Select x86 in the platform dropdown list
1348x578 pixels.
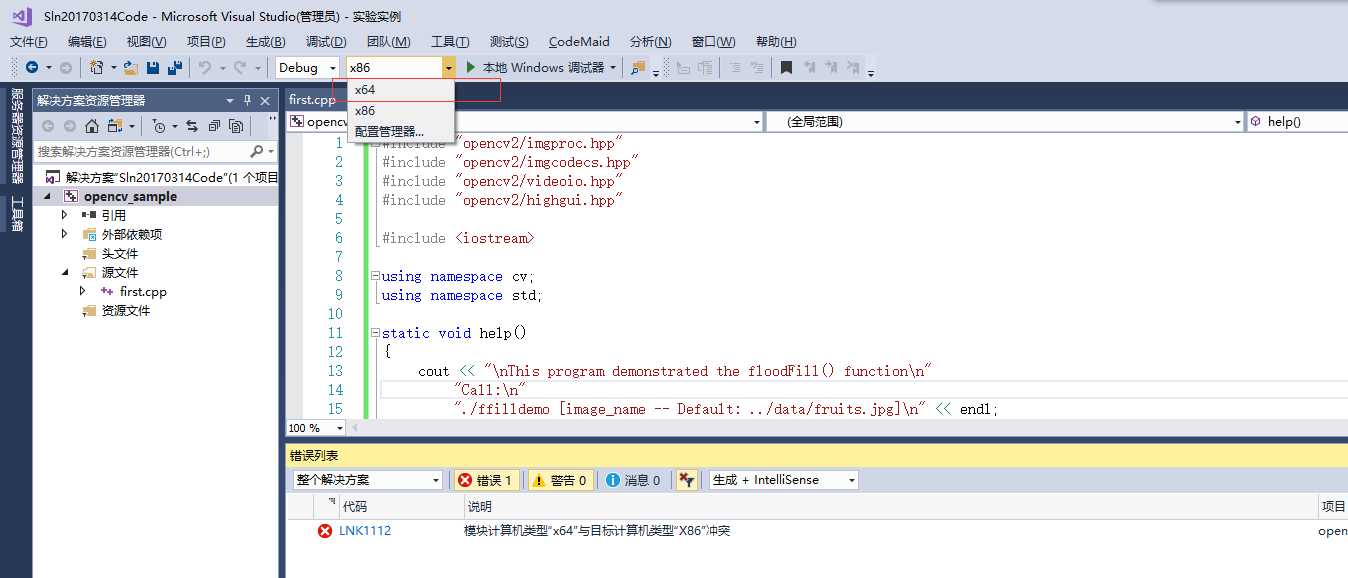pos(401,111)
